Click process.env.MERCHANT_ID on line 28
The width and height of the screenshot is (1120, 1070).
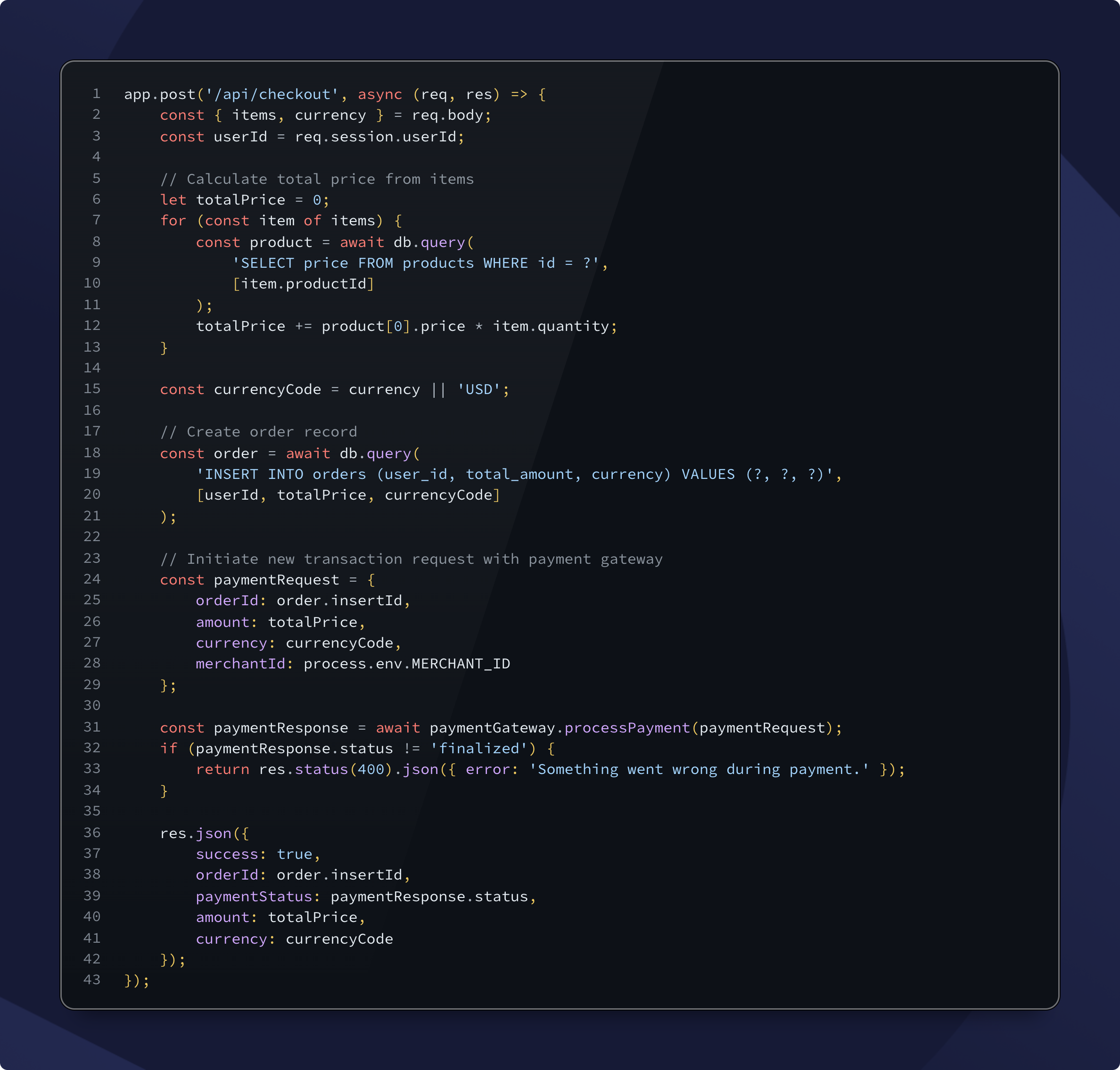click(x=407, y=663)
